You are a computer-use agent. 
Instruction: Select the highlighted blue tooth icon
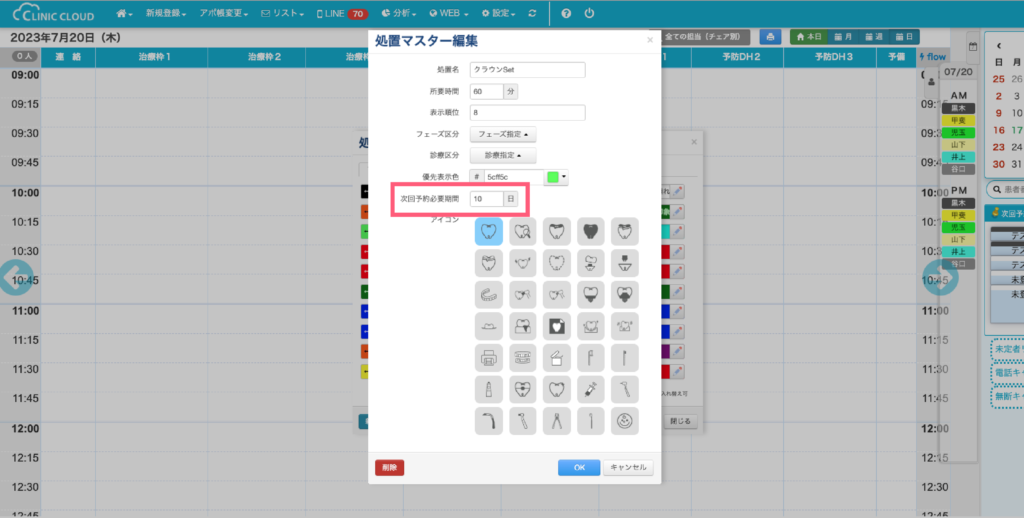click(489, 232)
